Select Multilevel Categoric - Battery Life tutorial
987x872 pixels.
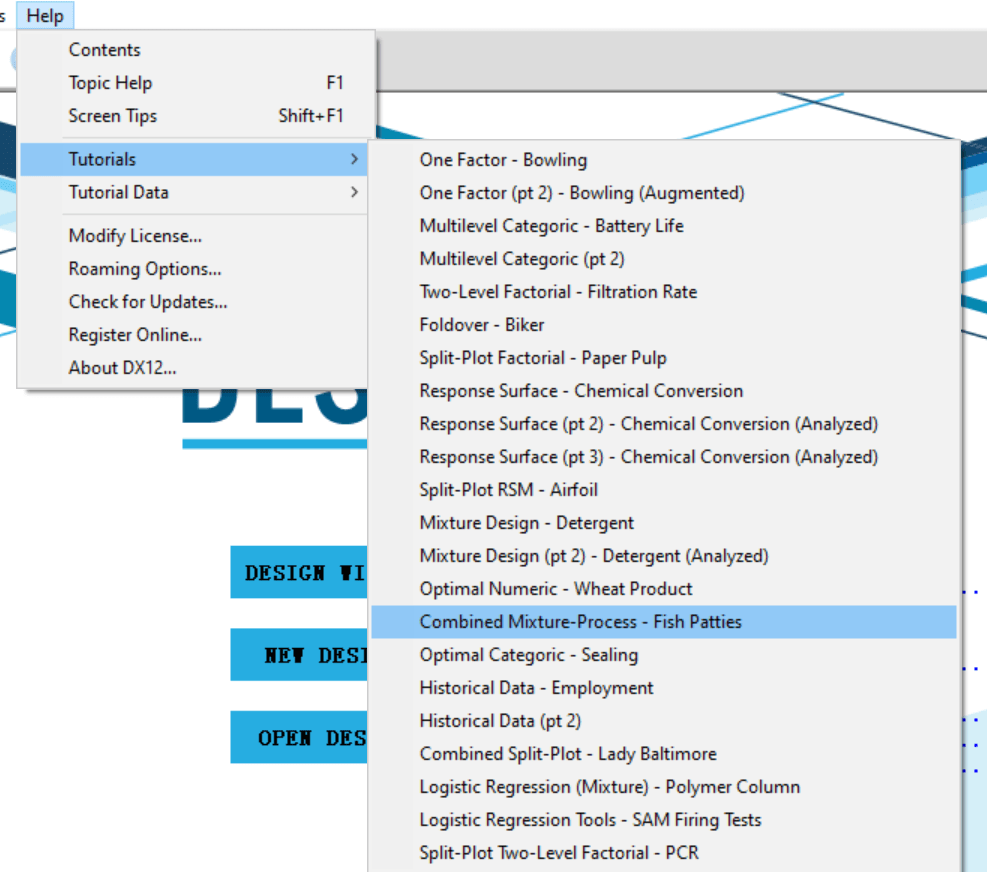point(664,225)
